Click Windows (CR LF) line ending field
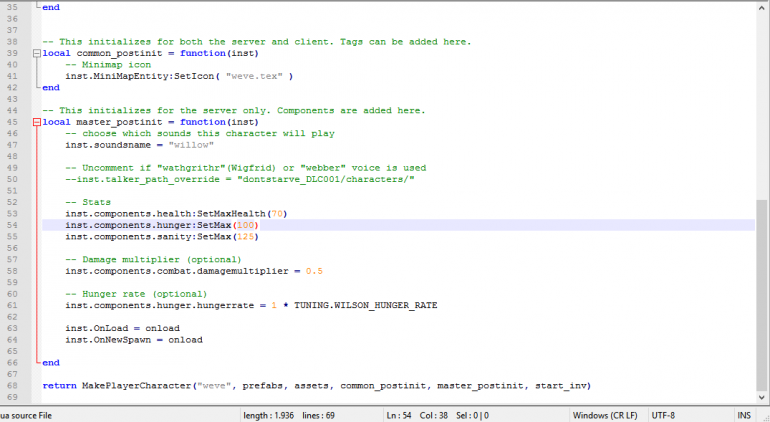This screenshot has height=422, width=770. coord(607,414)
